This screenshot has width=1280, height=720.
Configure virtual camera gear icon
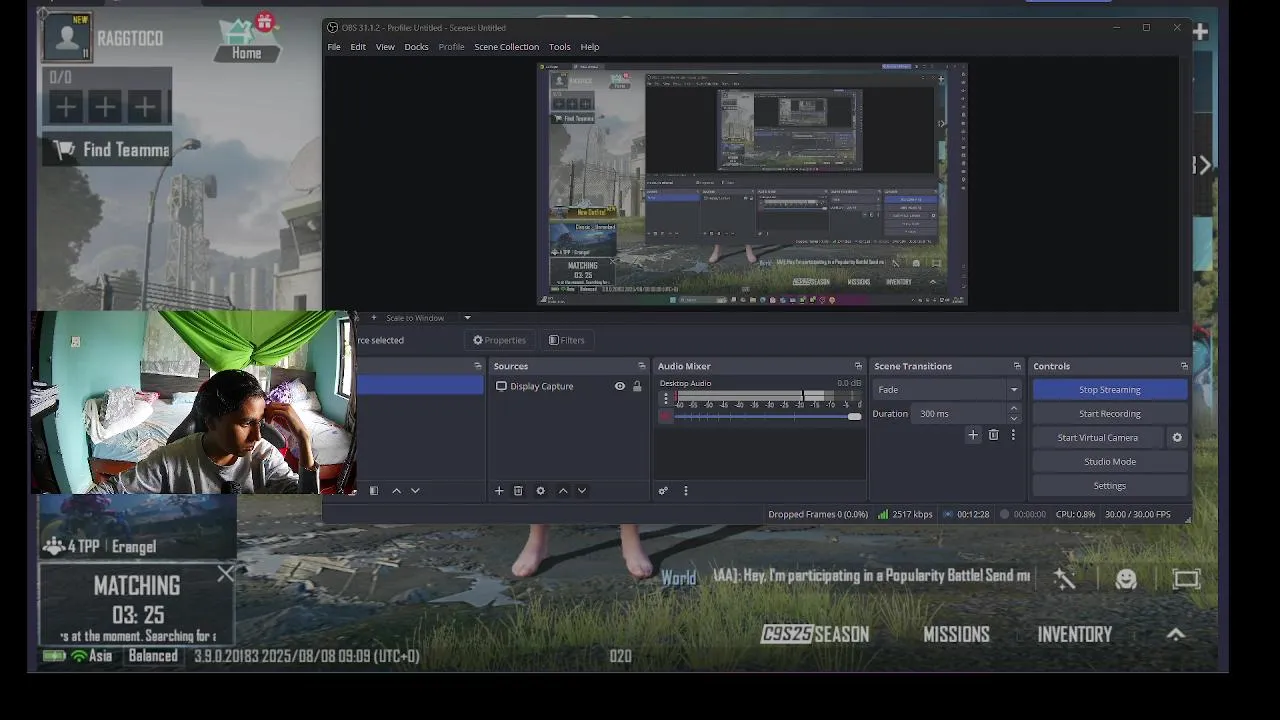point(1177,438)
